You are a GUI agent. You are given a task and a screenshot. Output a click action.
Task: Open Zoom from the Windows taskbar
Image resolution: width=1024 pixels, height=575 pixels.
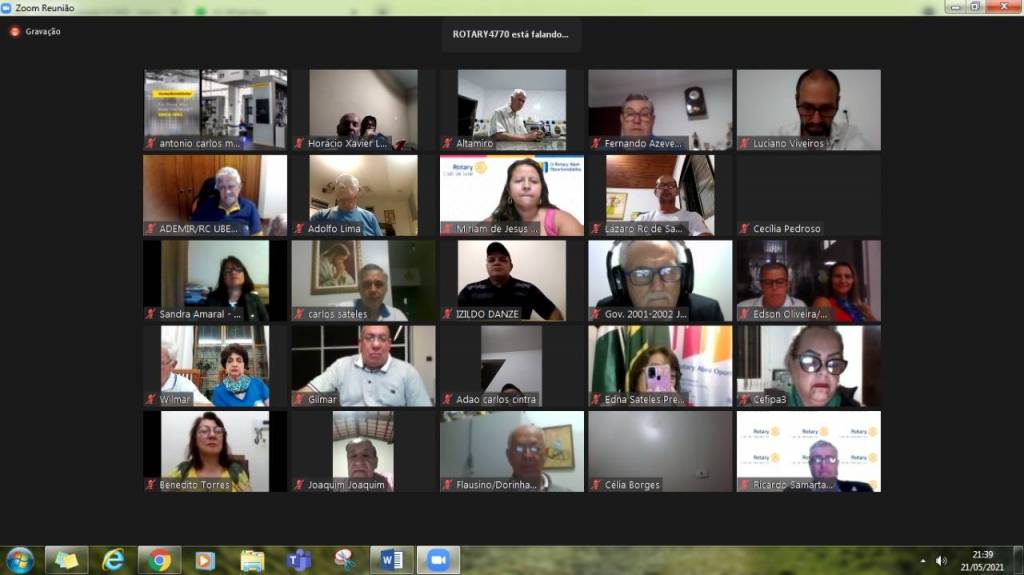(x=438, y=560)
